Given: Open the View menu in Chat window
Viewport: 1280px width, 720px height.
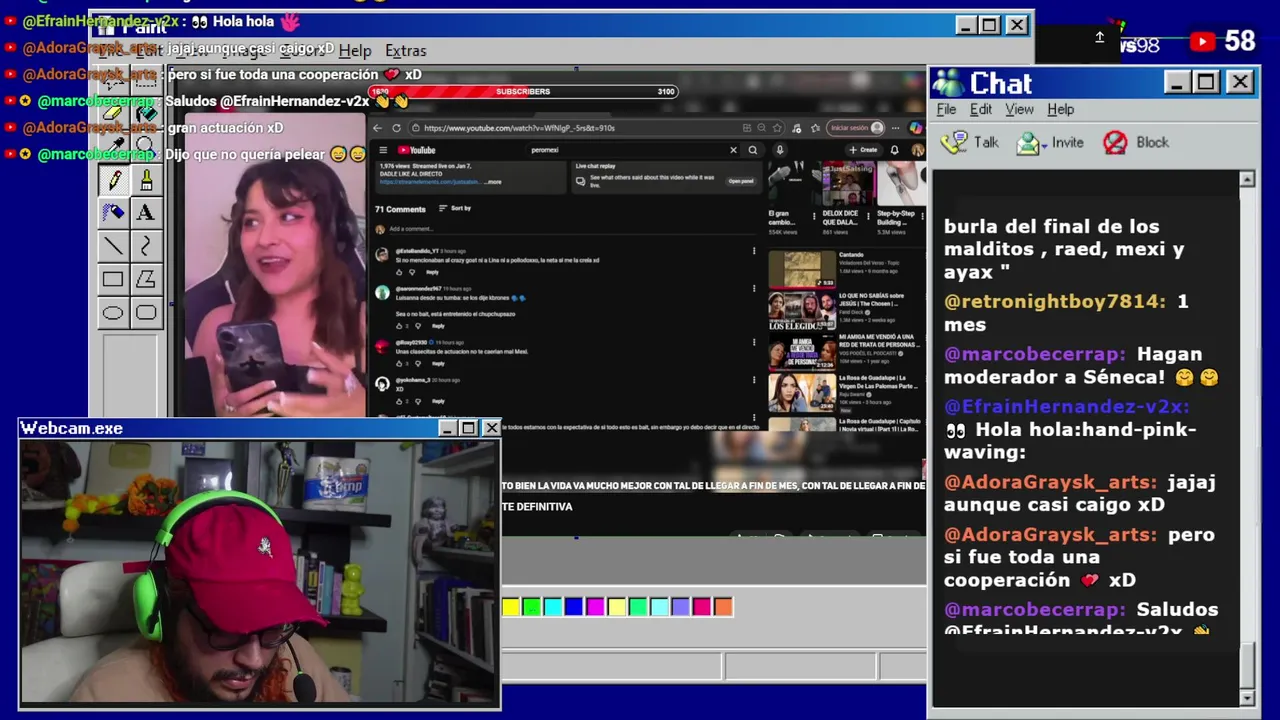Looking at the screenshot, I should click(1019, 109).
